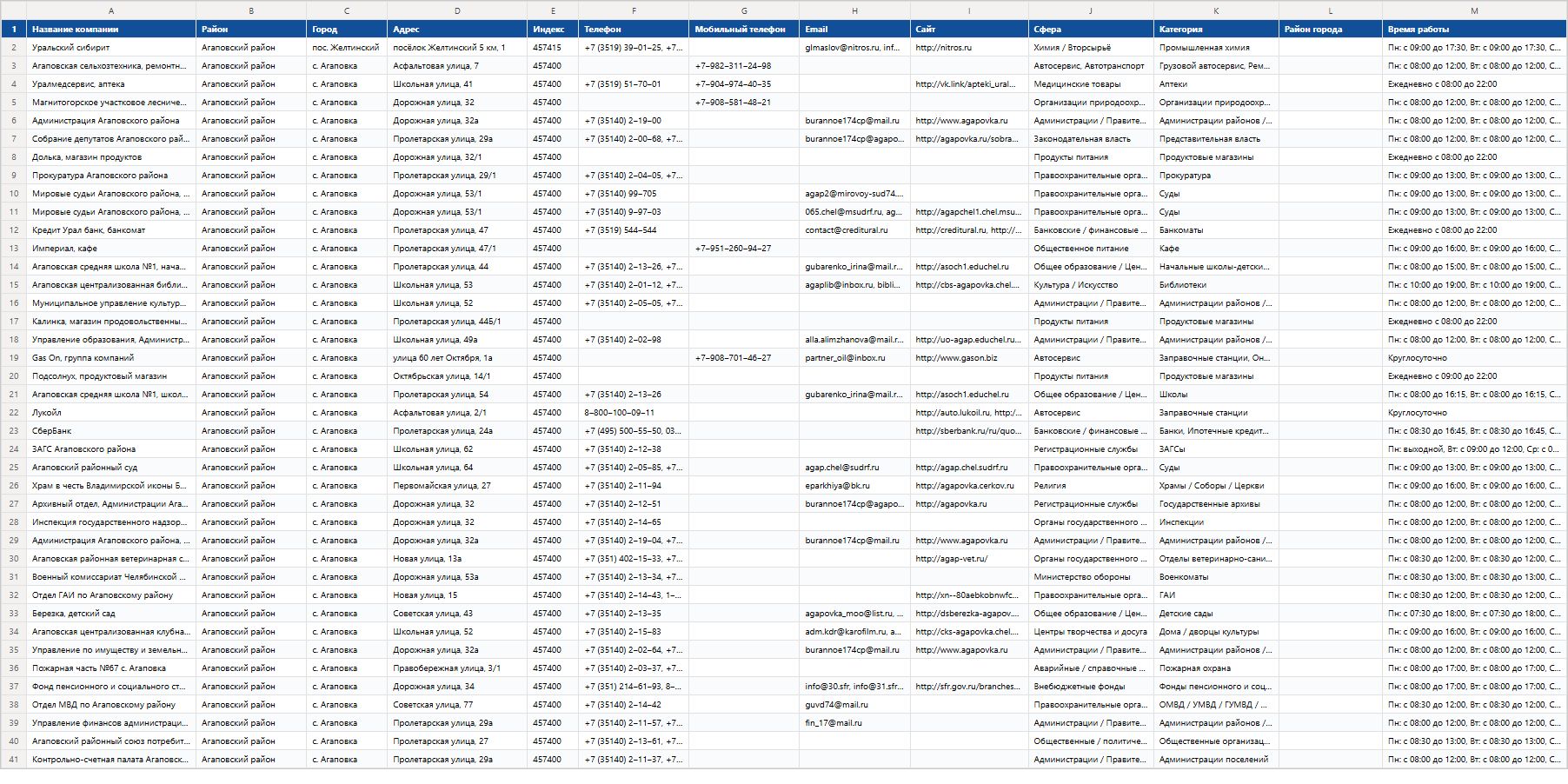Image resolution: width=1568 pixels, height=784 pixels.
Task: Select the 'Советская улица, 77' address cell
Action: 457,705
